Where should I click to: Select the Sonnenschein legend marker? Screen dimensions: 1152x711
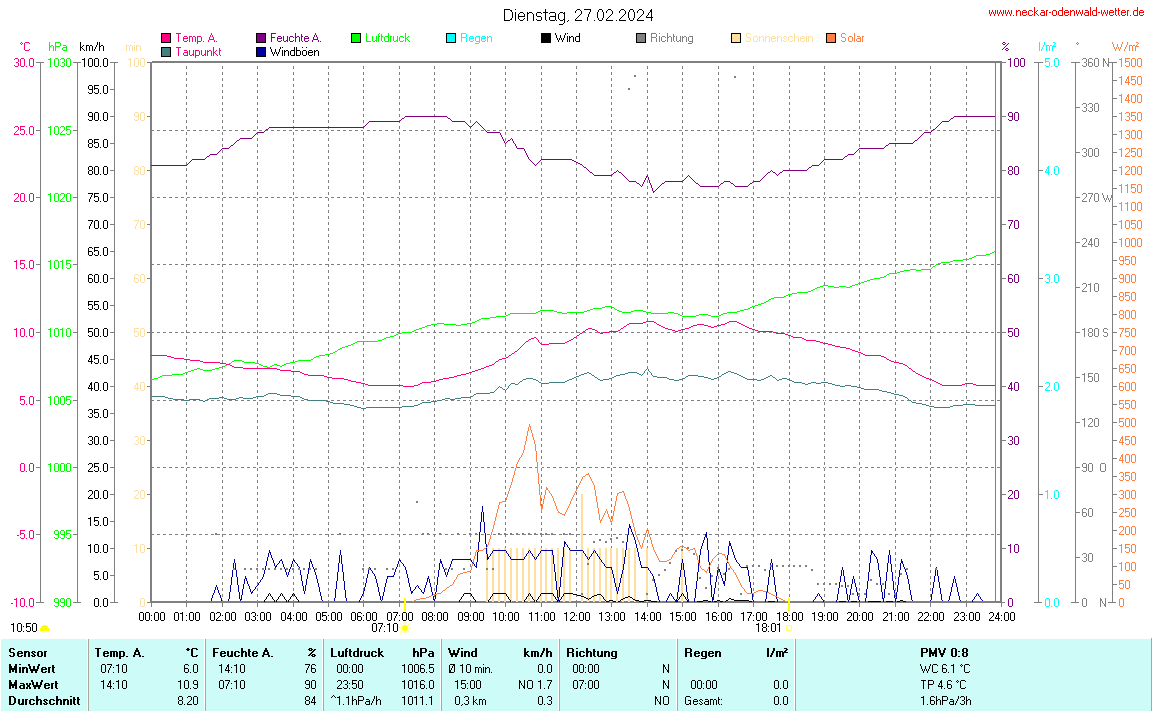click(x=736, y=38)
